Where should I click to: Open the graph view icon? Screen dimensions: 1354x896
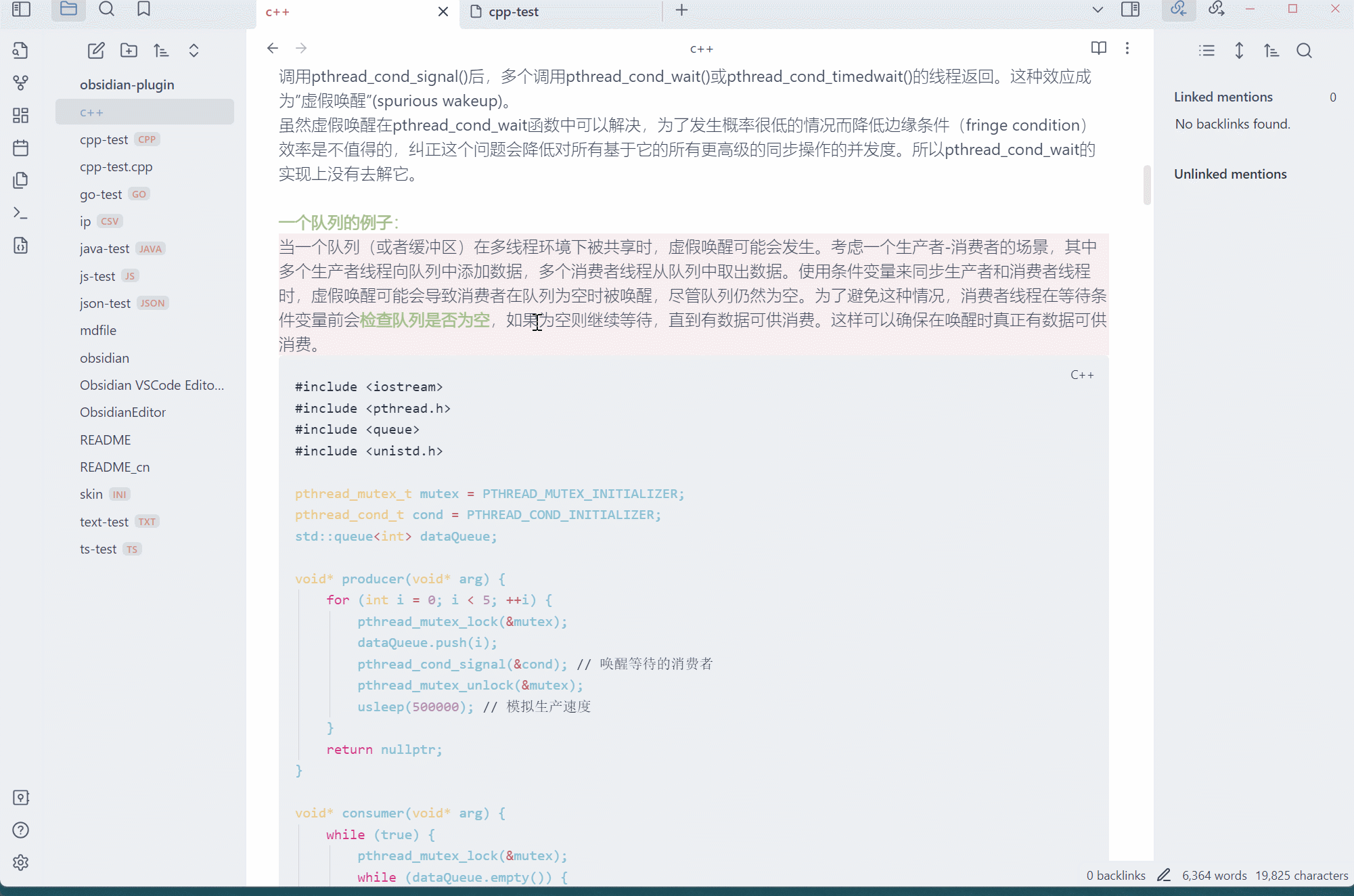pos(21,83)
